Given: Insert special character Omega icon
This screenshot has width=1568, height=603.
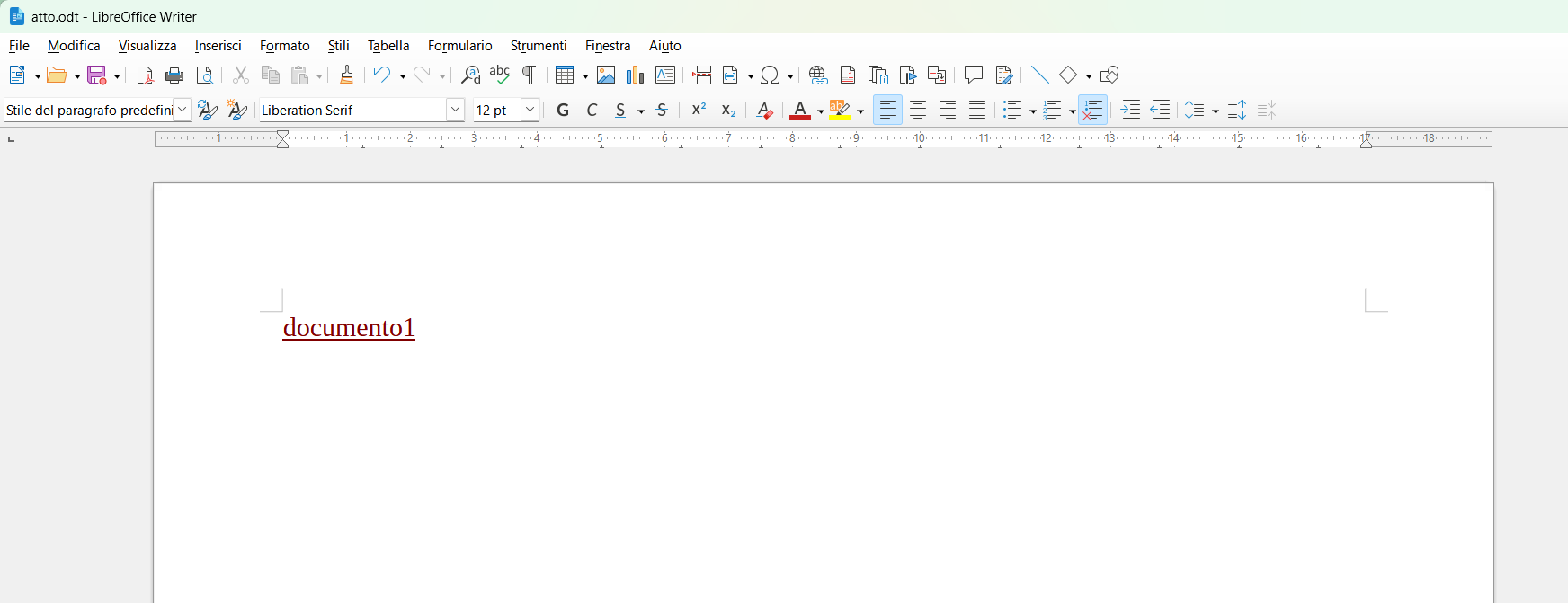Looking at the screenshot, I should pos(770,75).
